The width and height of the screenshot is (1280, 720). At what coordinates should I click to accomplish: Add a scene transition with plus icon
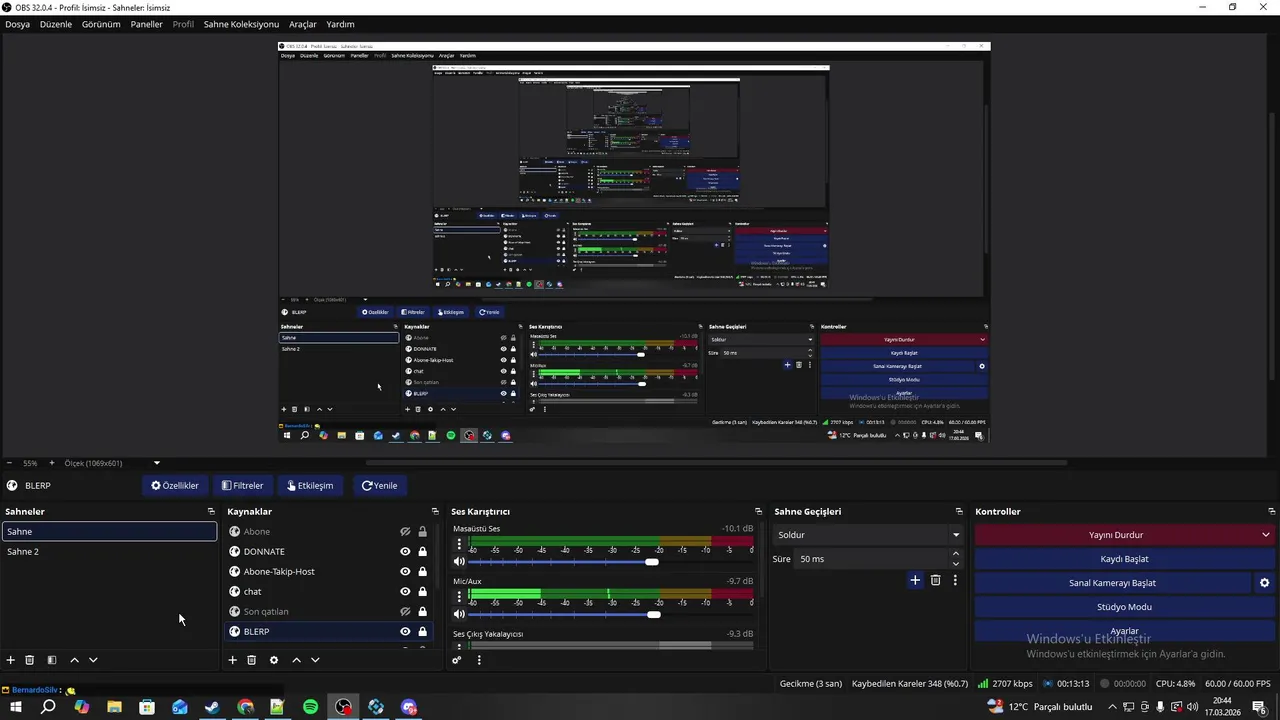(915, 580)
